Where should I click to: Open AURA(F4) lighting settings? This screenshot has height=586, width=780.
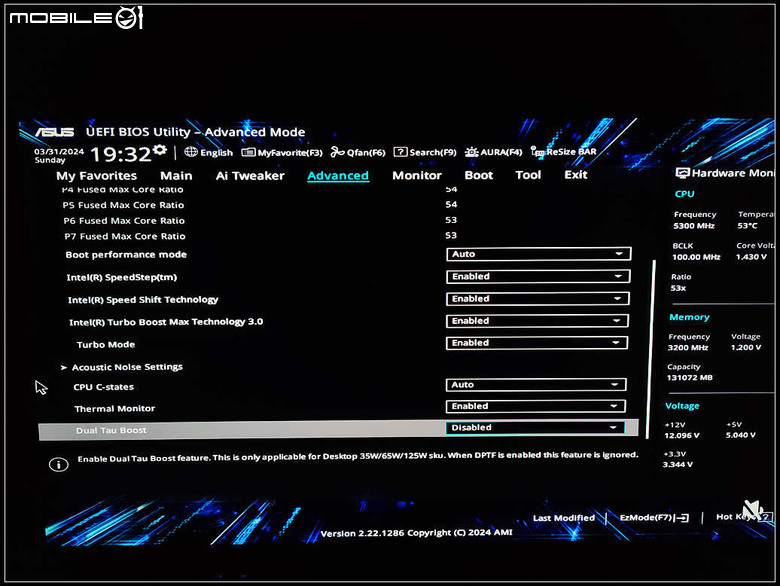[493, 152]
